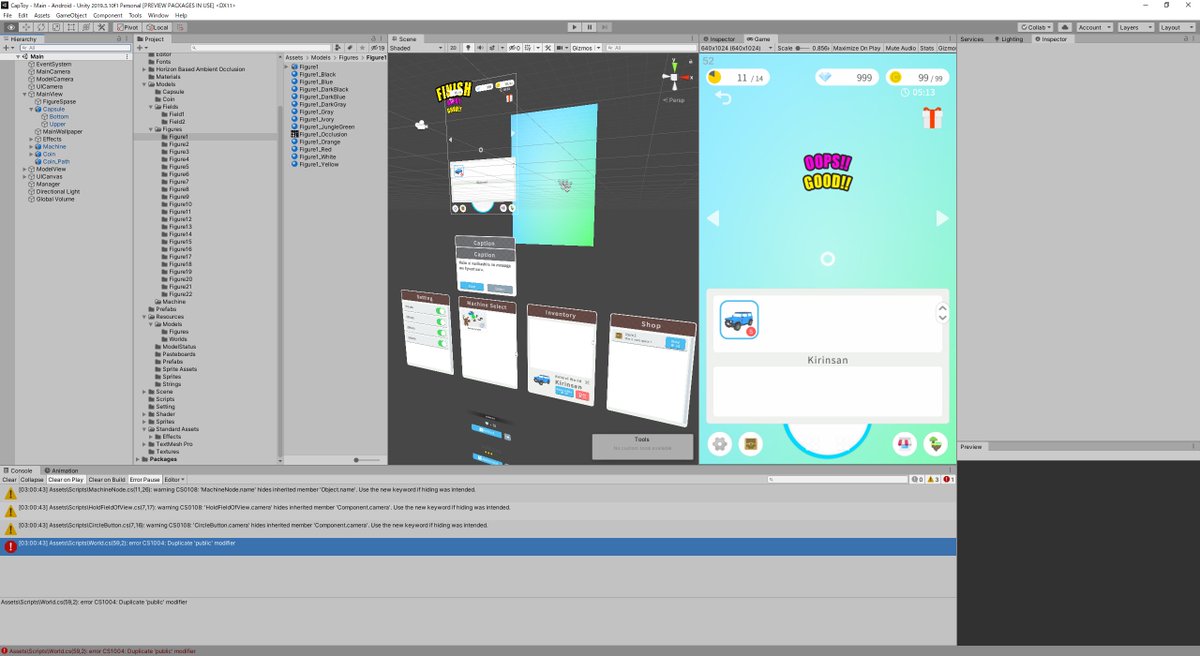Open the Account dropdown
The height and width of the screenshot is (656, 1200).
[x=1093, y=27]
